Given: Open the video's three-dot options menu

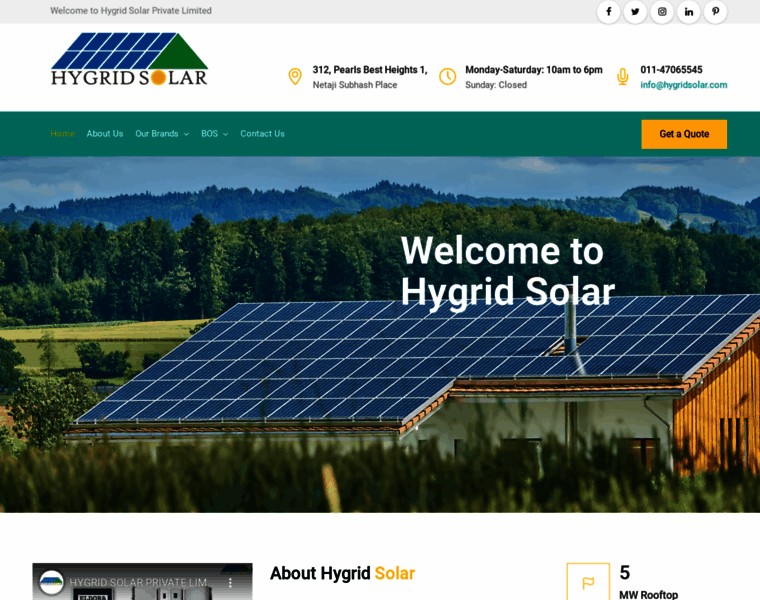Looking at the screenshot, I should point(230,583).
